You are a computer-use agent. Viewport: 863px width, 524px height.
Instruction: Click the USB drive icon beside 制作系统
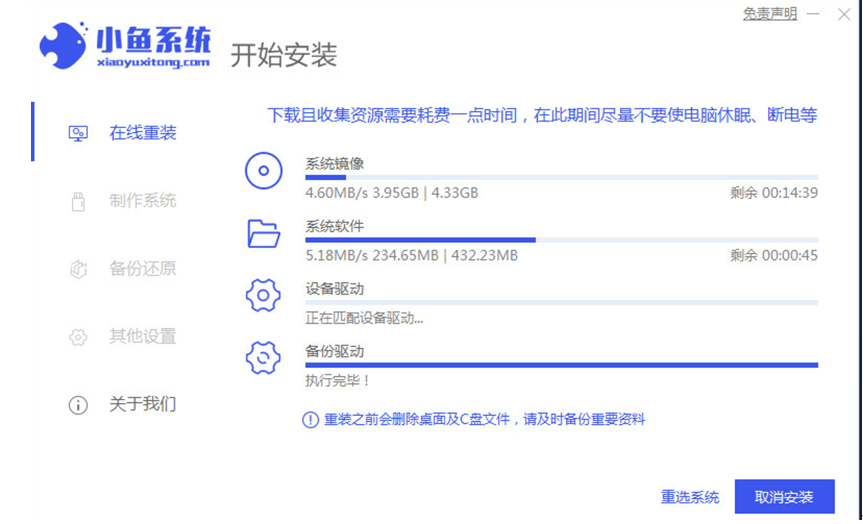[x=78, y=201]
